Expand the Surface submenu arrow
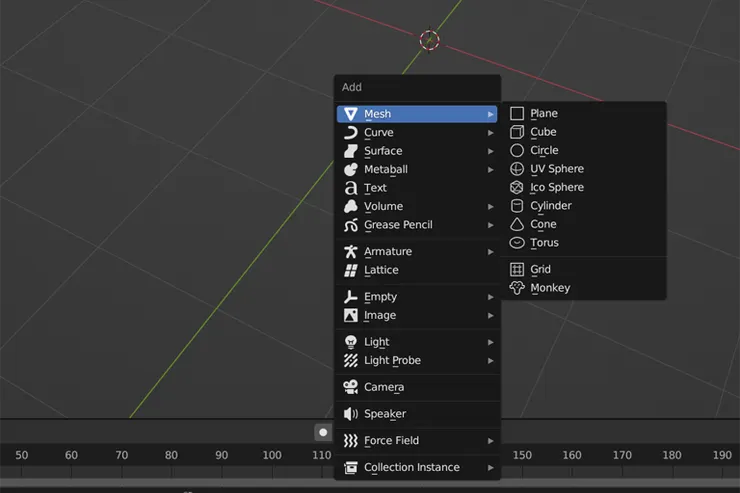Screen dimensions: 740x493 491,151
